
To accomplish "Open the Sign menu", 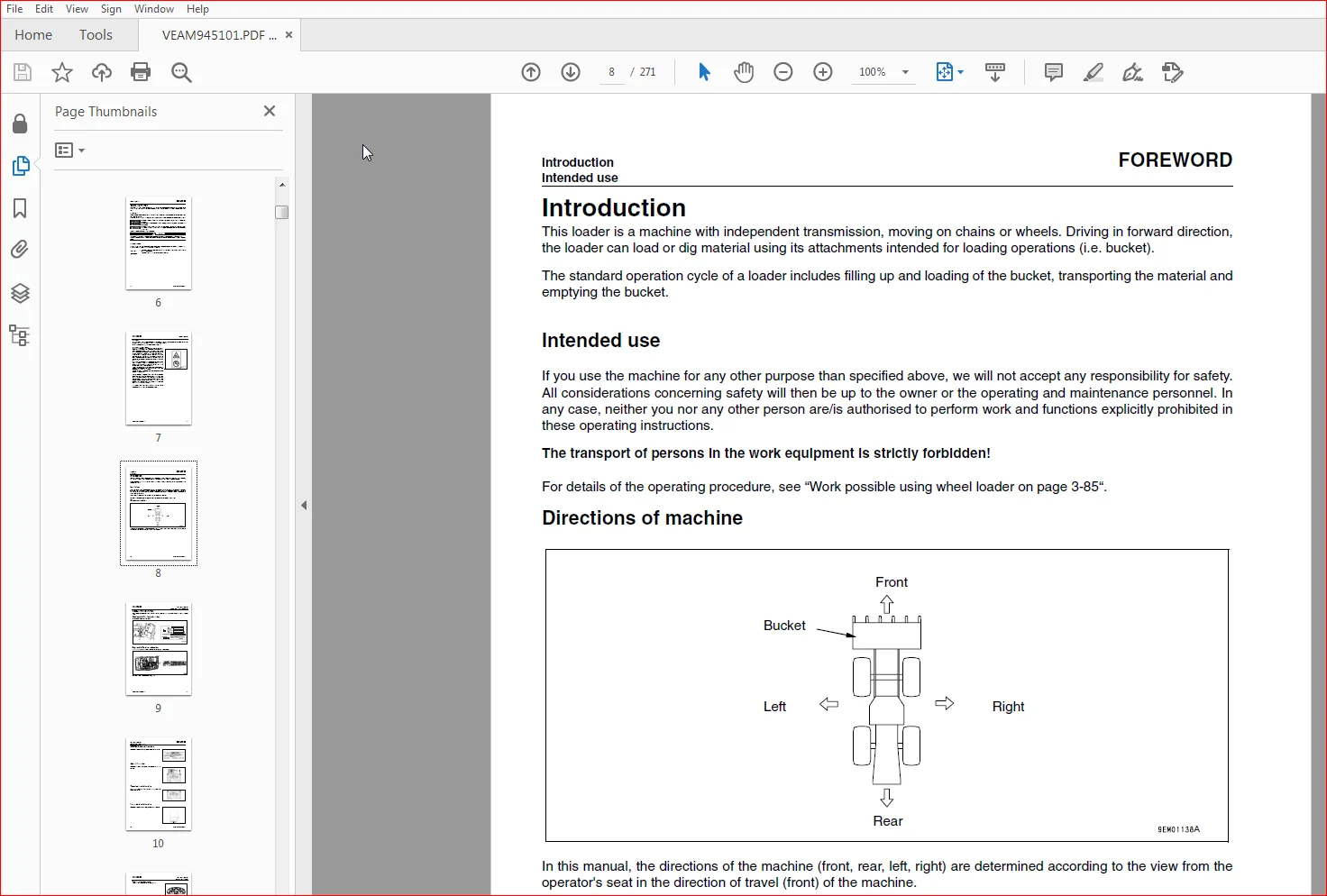I will [x=111, y=9].
